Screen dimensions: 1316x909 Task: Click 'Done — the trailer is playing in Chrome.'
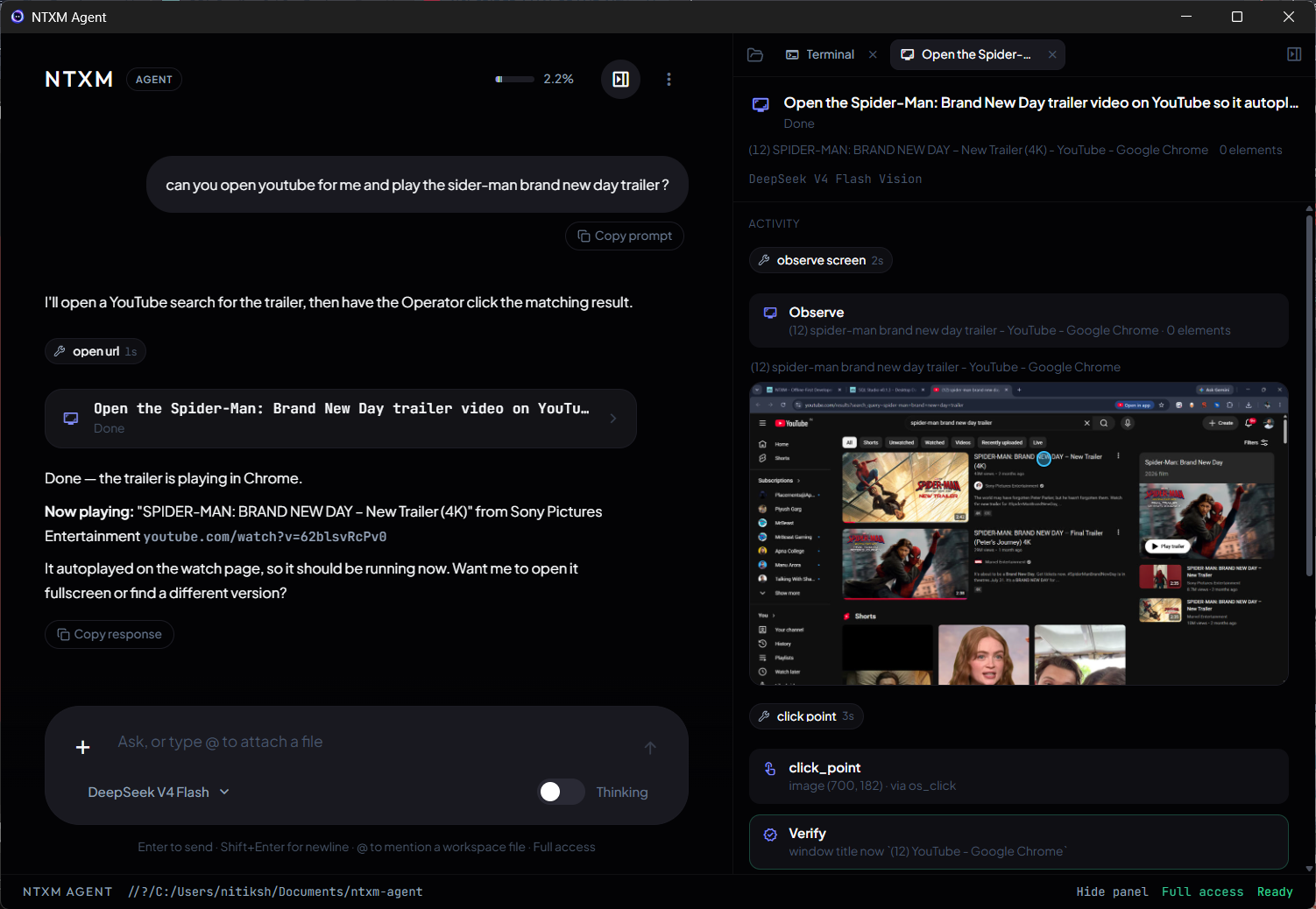173,478
